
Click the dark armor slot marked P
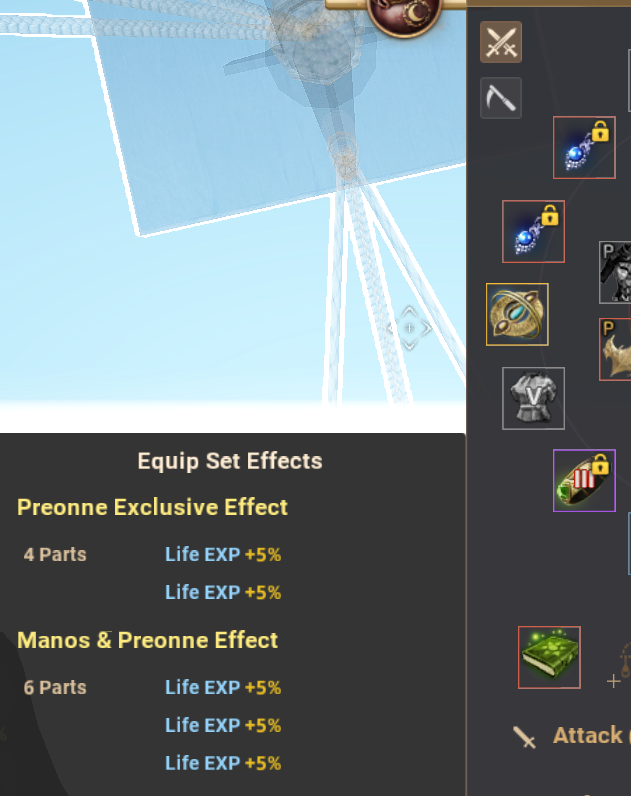[615, 273]
